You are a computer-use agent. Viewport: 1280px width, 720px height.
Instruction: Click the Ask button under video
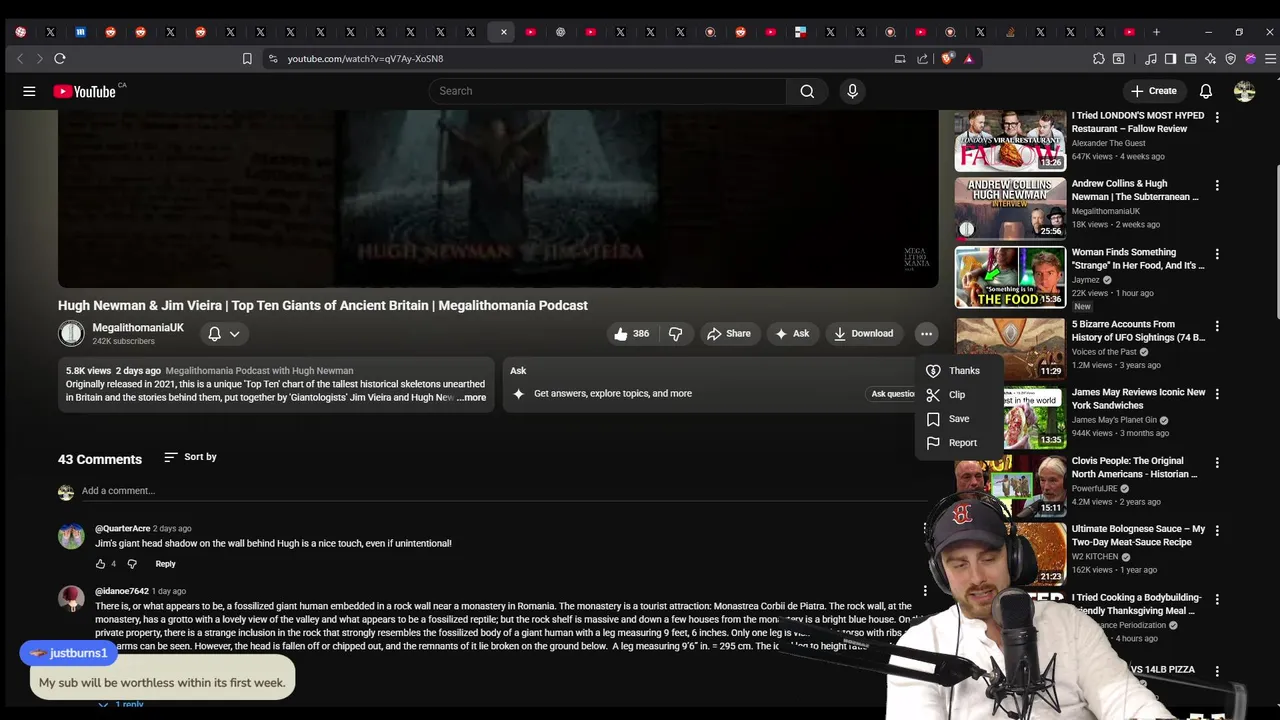coord(791,334)
